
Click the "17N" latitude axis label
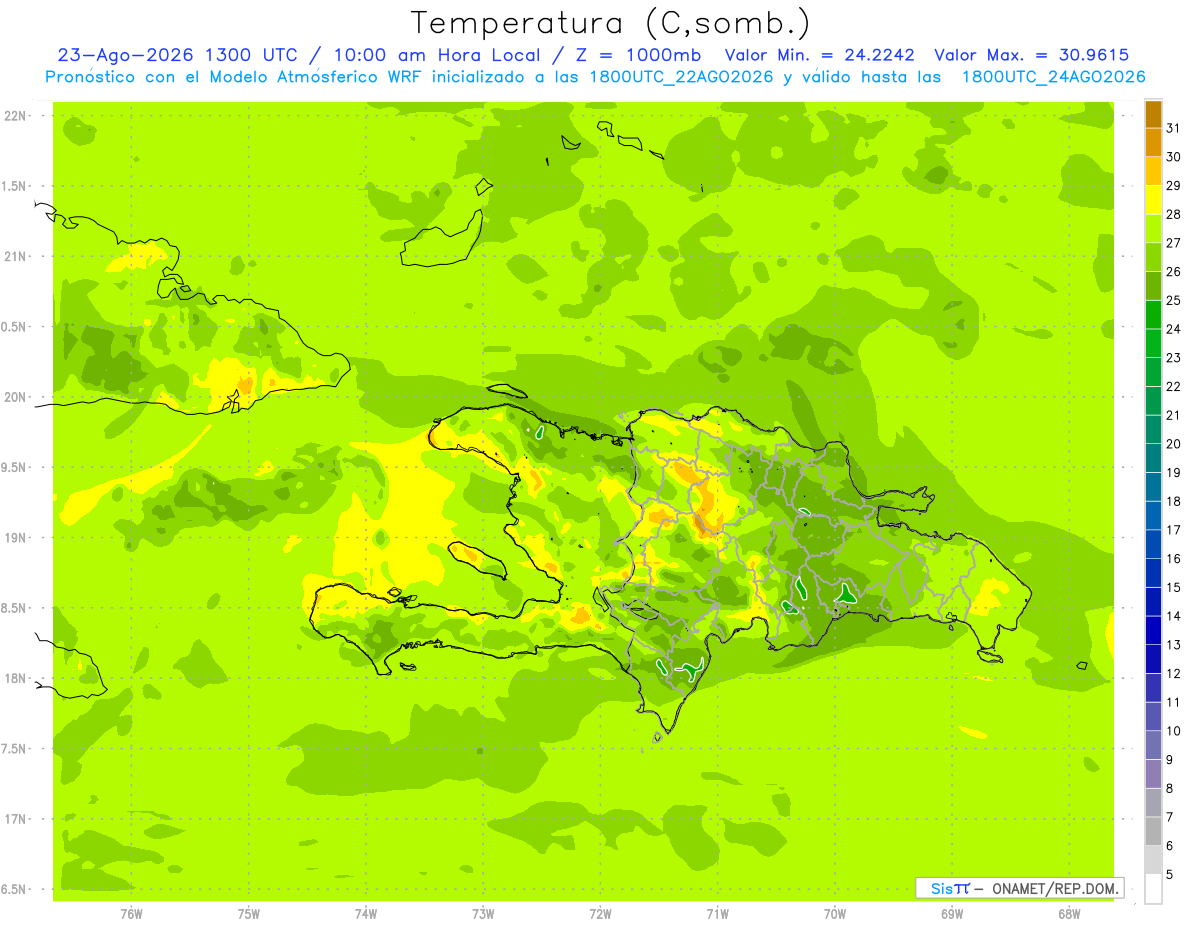click(14, 819)
